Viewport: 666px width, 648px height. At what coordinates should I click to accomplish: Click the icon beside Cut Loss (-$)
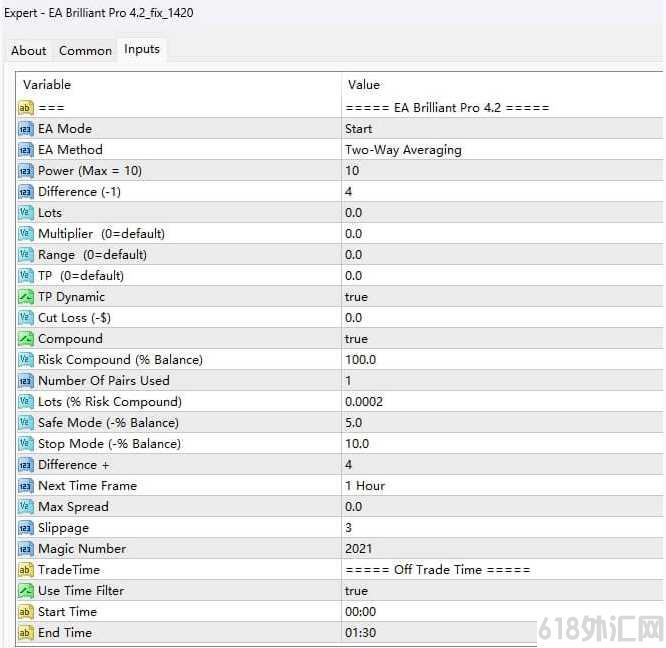[x=25, y=318]
